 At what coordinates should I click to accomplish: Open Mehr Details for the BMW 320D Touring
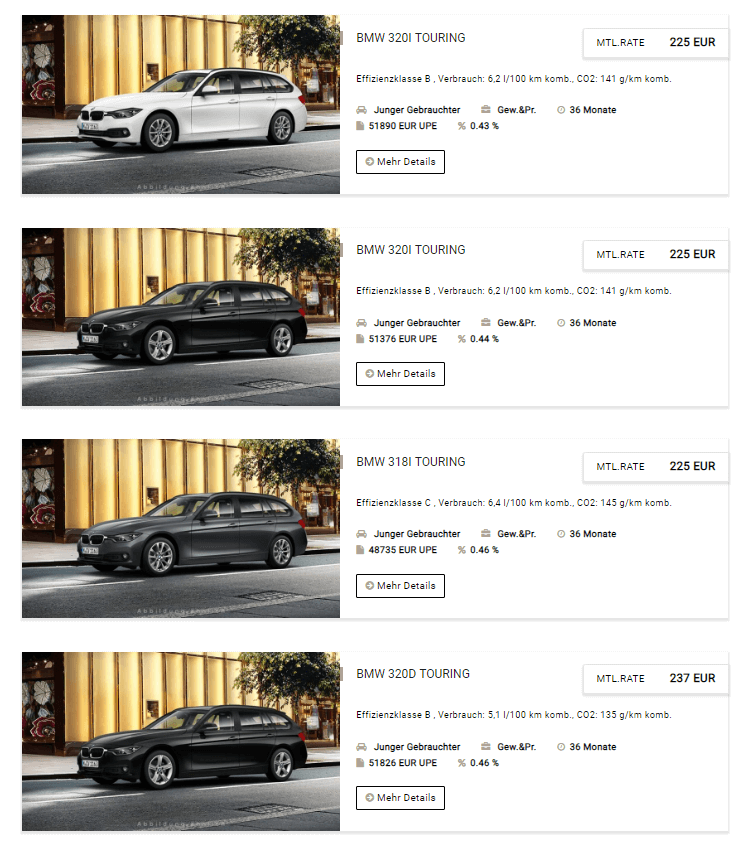400,798
